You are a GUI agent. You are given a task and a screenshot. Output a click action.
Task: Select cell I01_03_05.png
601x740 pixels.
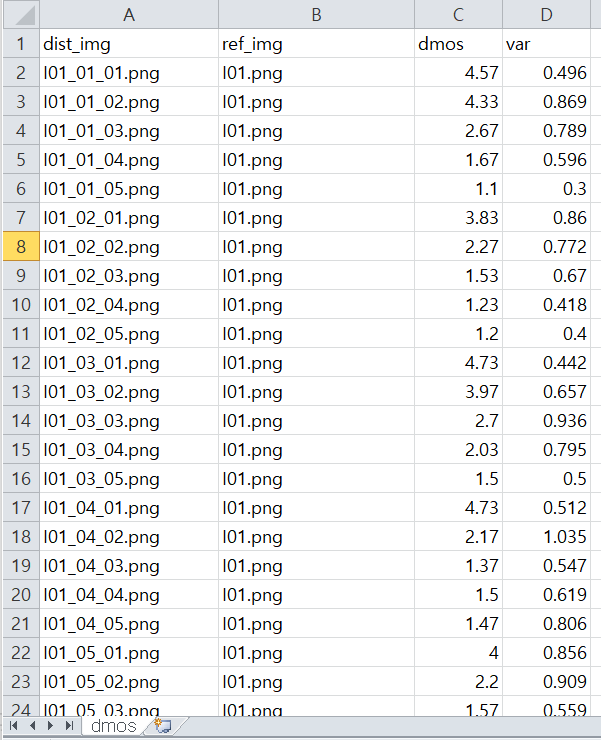pos(129,479)
